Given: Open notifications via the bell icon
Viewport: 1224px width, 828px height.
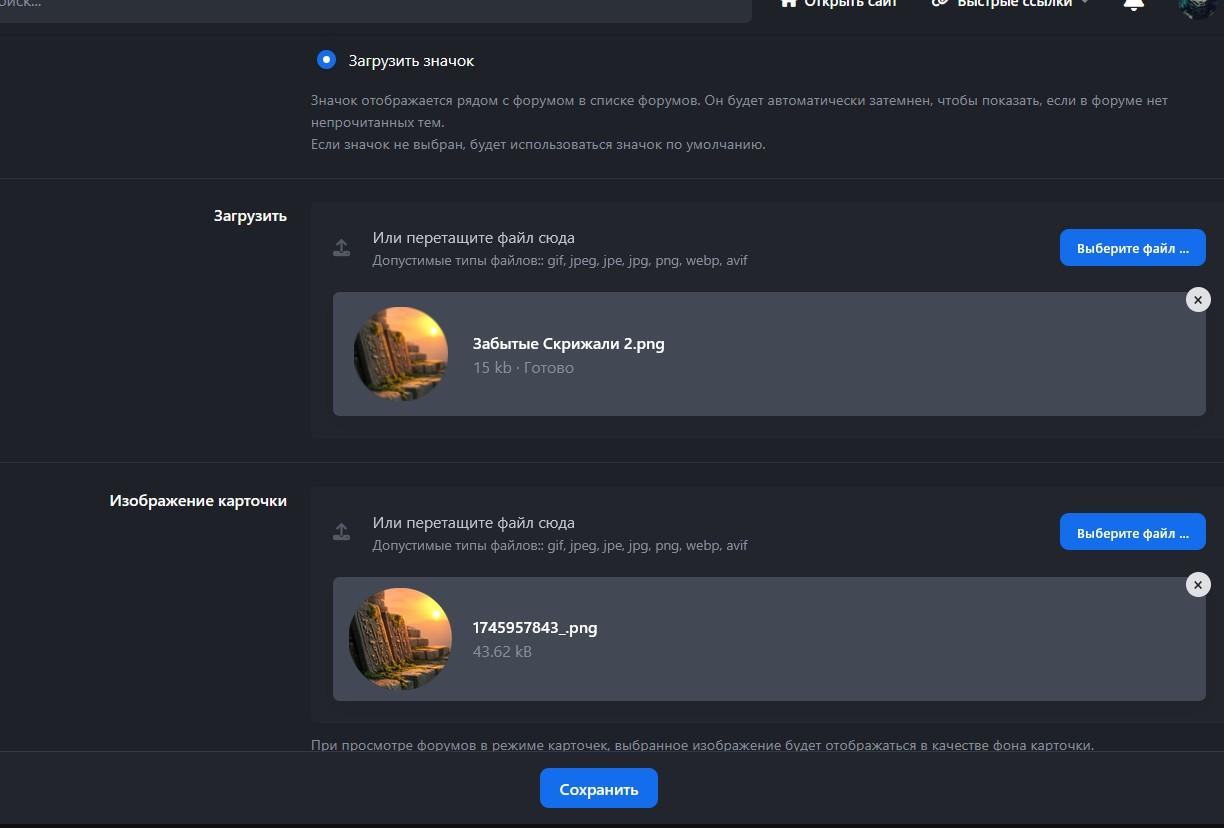Looking at the screenshot, I should pyautogui.click(x=1133, y=5).
